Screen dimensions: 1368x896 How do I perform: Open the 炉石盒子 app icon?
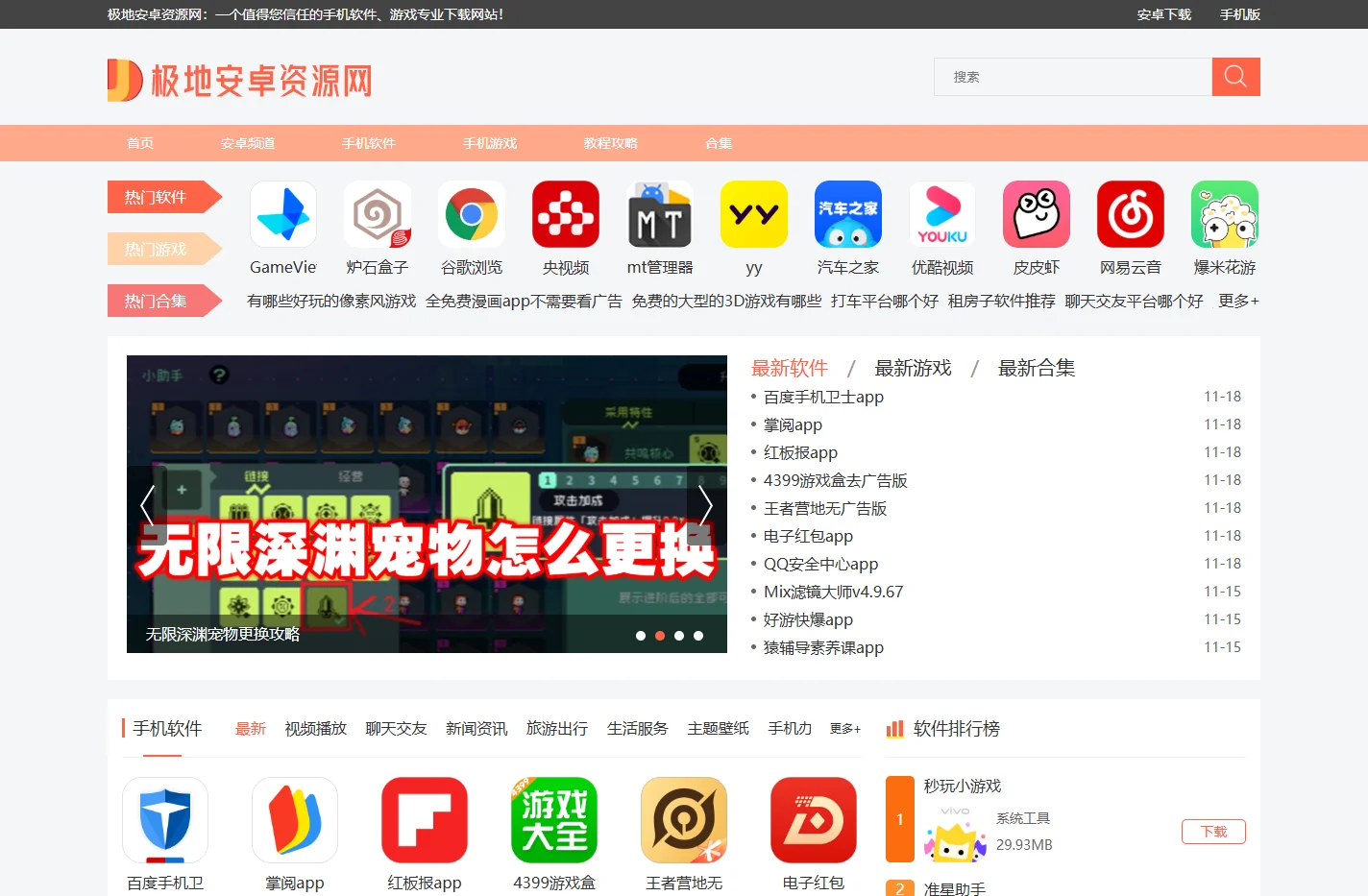coord(378,214)
